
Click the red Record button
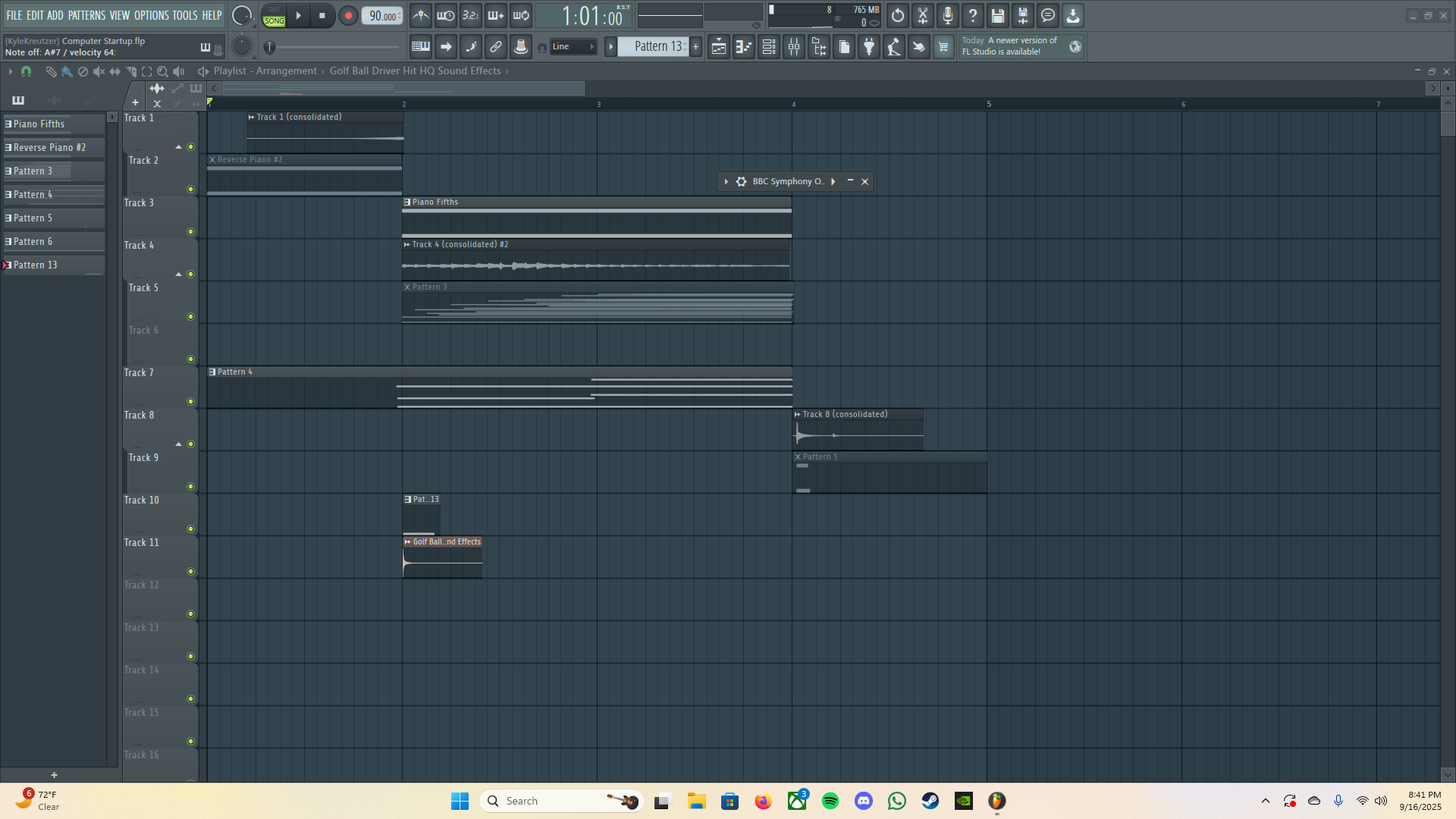point(348,15)
